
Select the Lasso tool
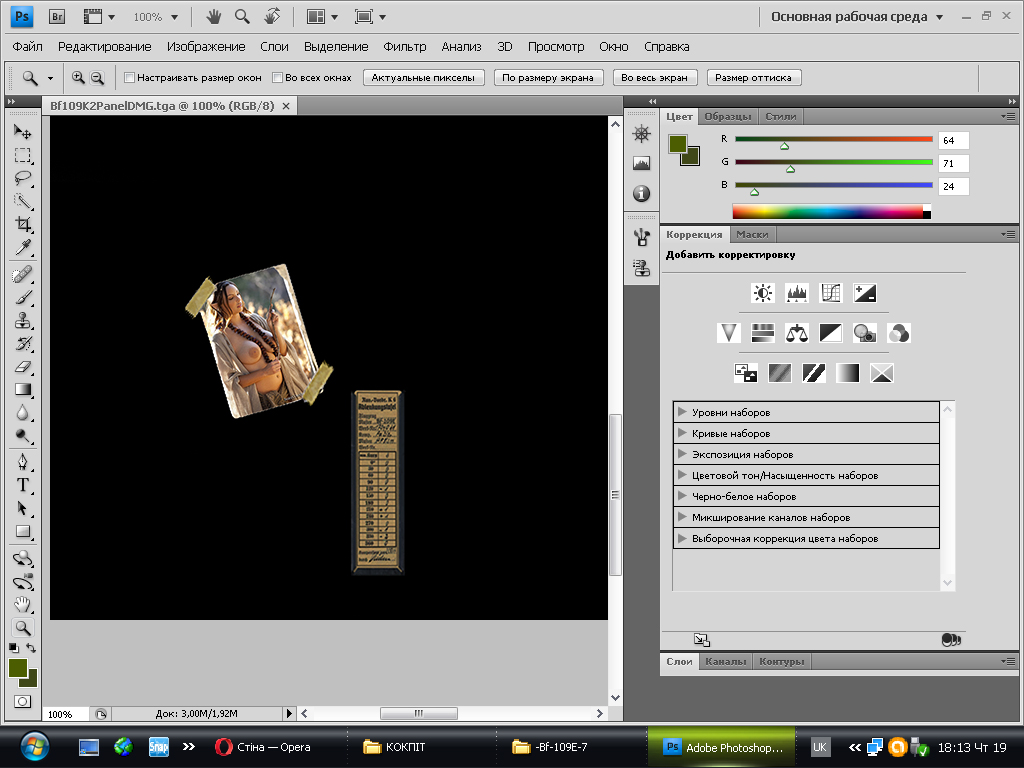[x=22, y=179]
